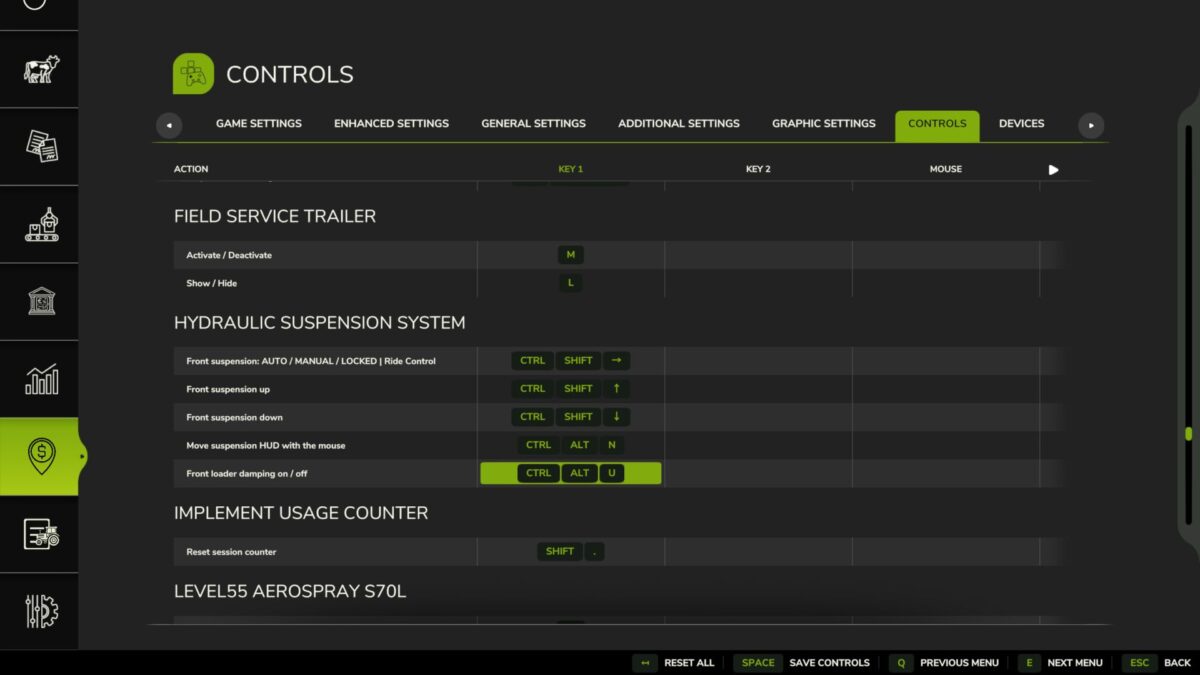This screenshot has height=675, width=1200.
Task: Click the Implement Usage Counter heading
Action: coord(301,513)
